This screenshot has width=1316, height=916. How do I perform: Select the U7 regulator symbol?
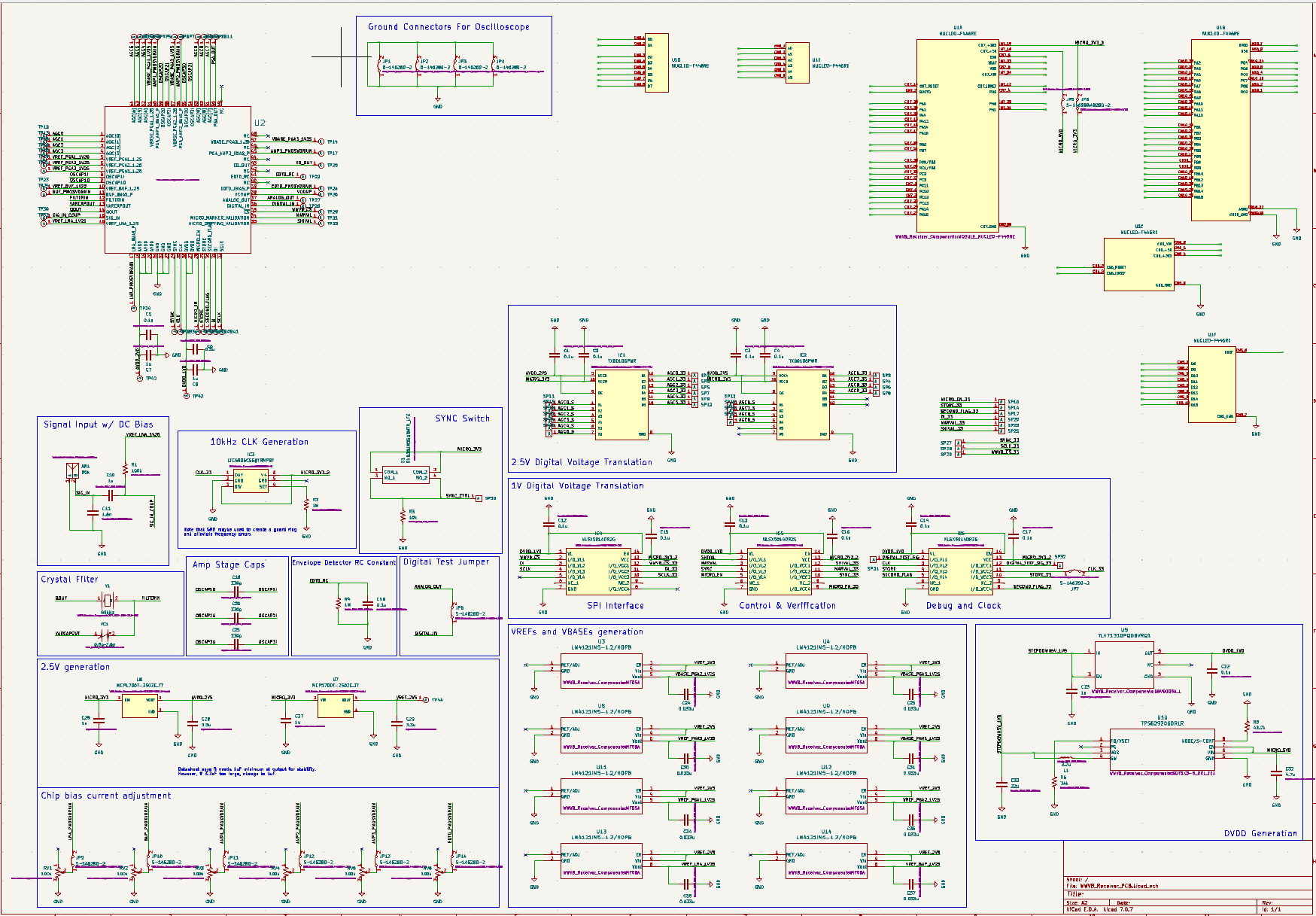[x=336, y=705]
